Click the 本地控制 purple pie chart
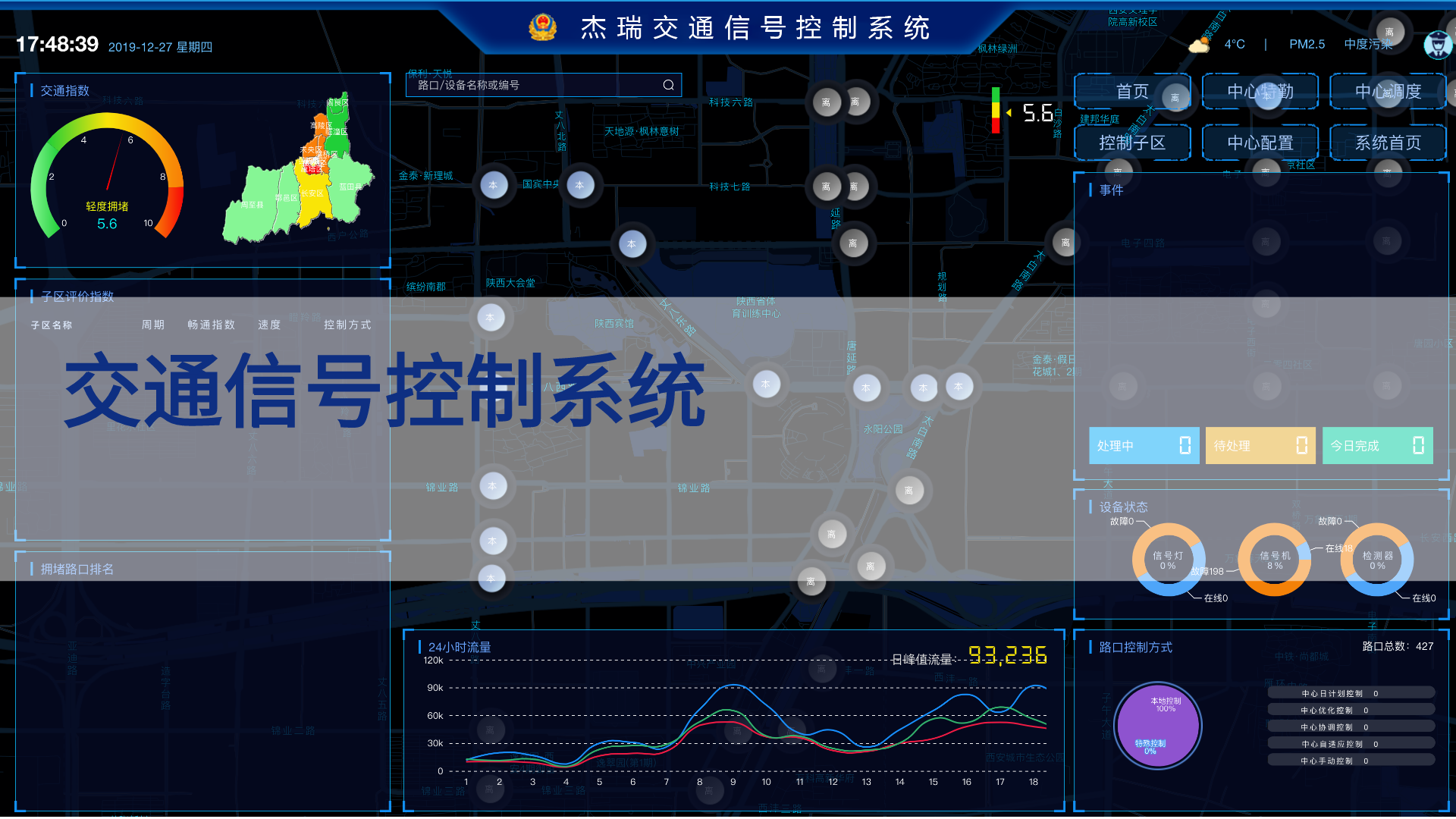The width and height of the screenshot is (1456, 819). pyautogui.click(x=1158, y=725)
